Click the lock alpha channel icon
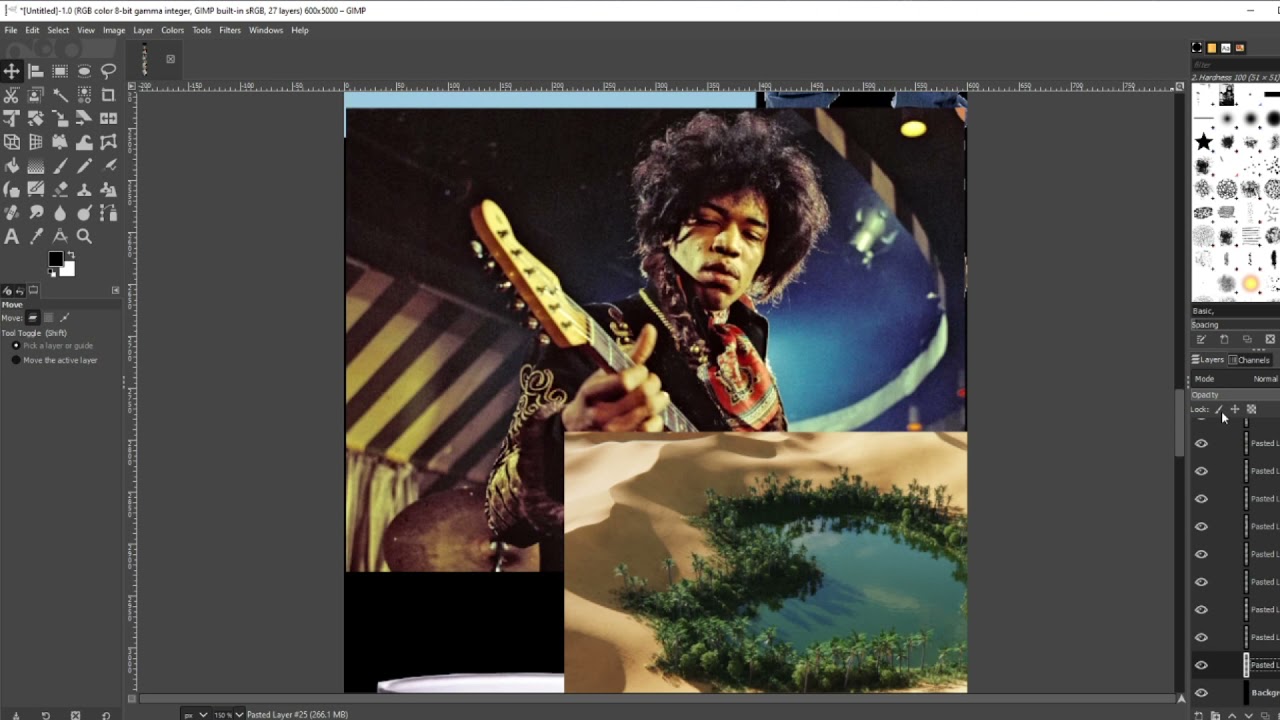Image resolution: width=1280 pixels, height=720 pixels. tap(1251, 409)
